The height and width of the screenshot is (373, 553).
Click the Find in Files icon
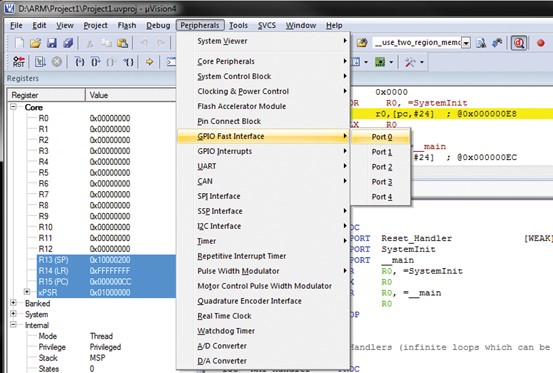click(361, 43)
